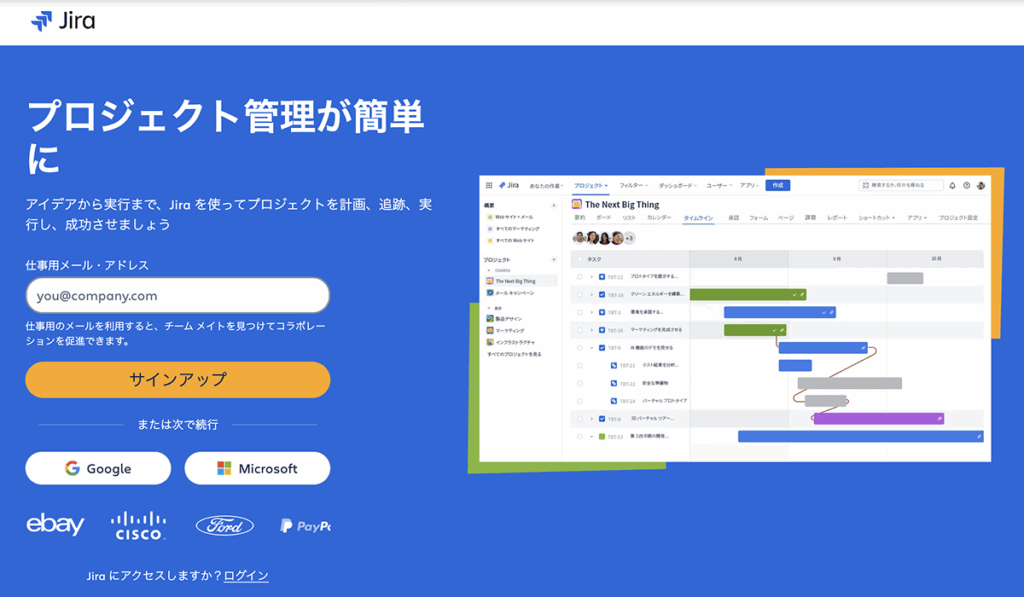Click the orange サインアップ button
The image size is (1024, 597).
point(177,380)
